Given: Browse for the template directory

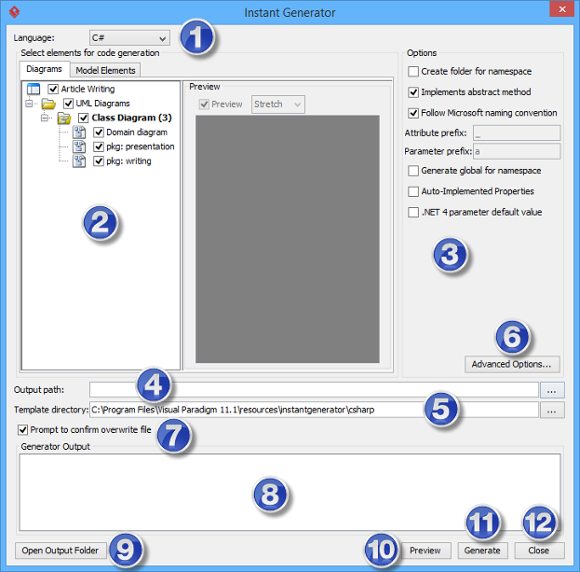Looking at the screenshot, I should tap(552, 410).
